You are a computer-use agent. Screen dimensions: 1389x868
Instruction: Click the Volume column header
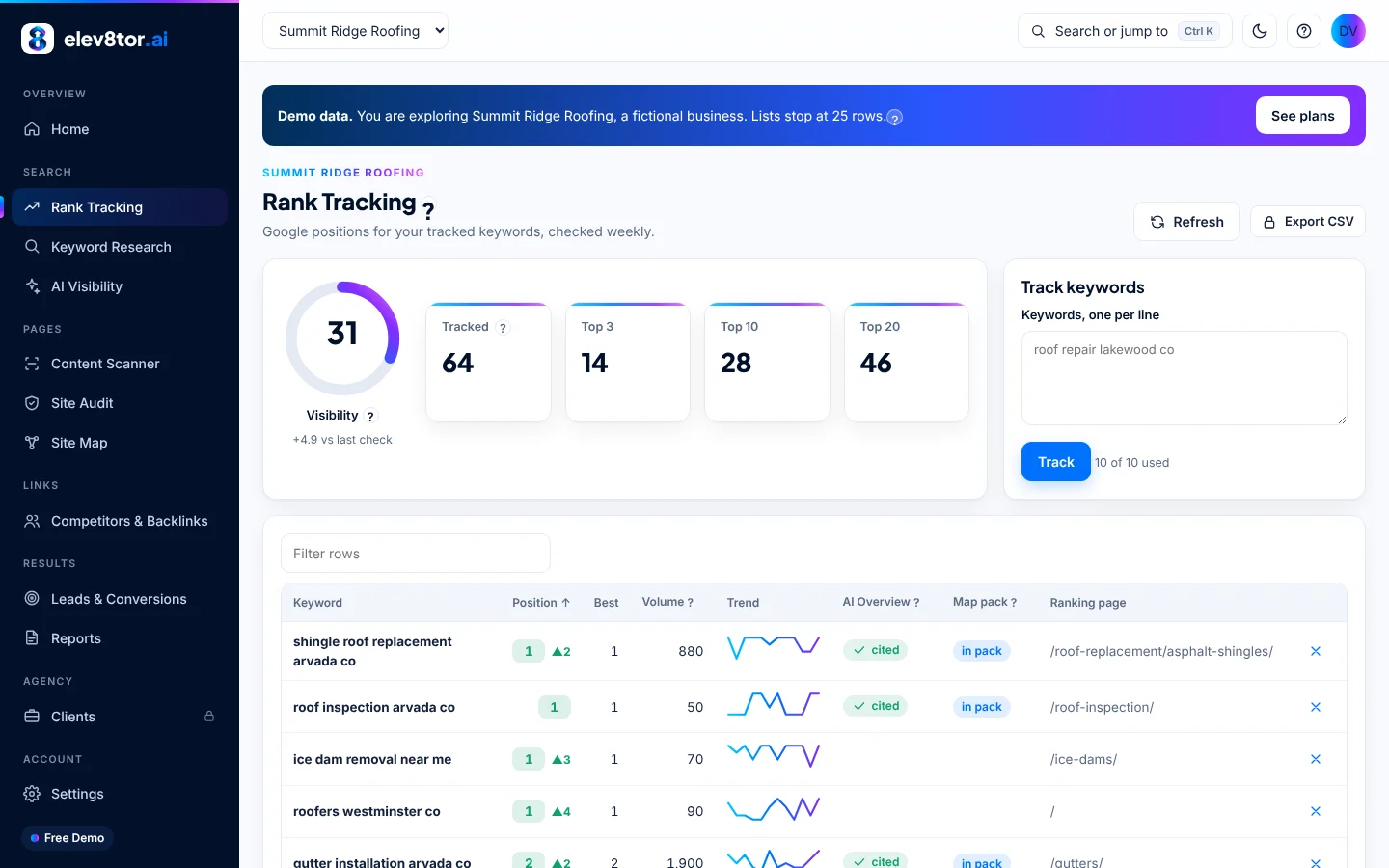coord(667,602)
